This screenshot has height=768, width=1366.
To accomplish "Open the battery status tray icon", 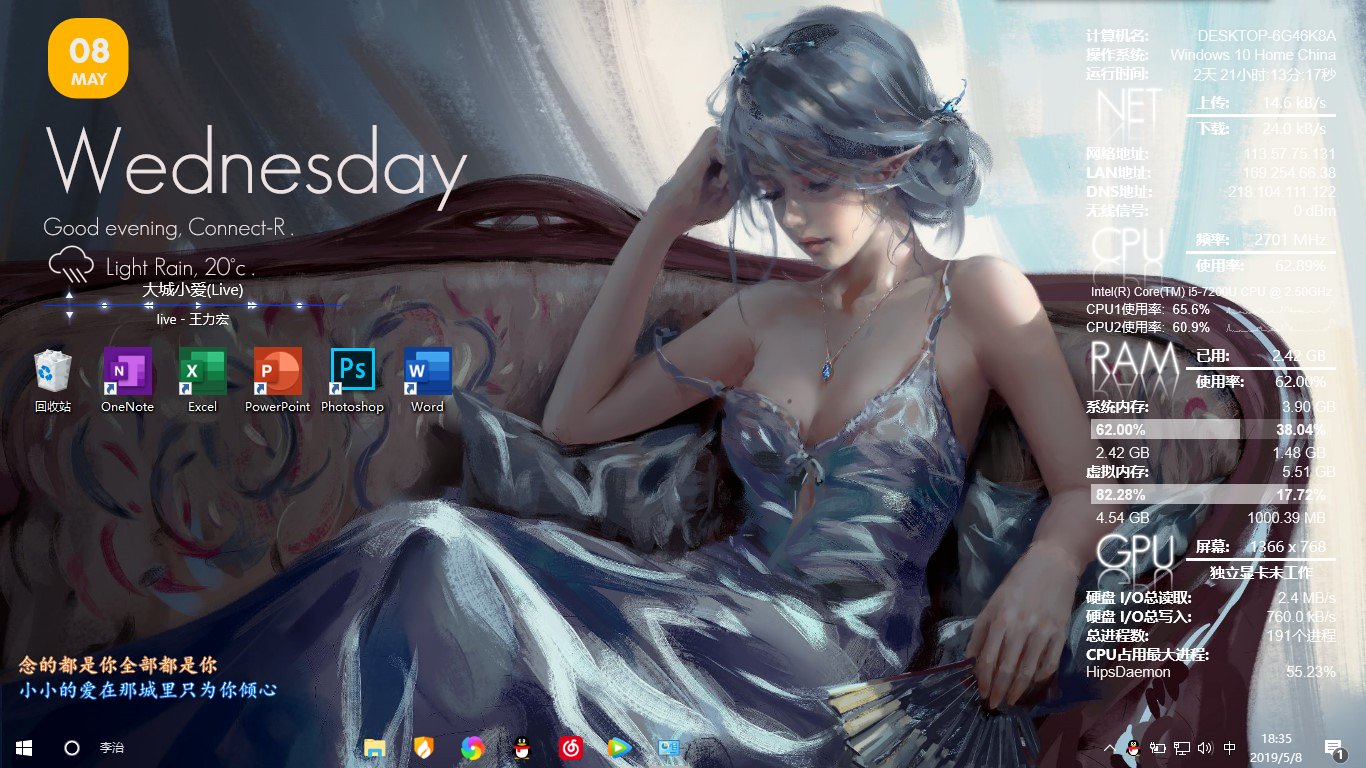I will (x=1158, y=747).
